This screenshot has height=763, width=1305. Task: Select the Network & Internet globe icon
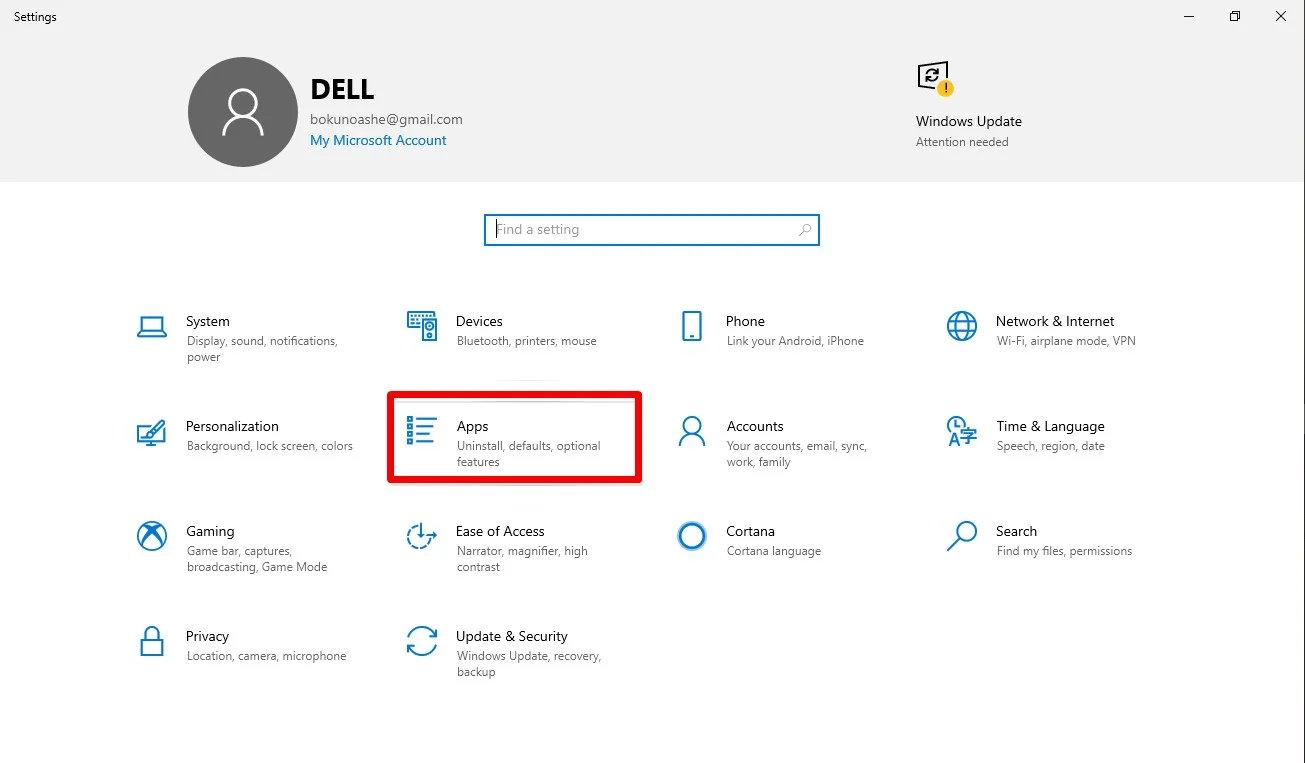coord(962,326)
